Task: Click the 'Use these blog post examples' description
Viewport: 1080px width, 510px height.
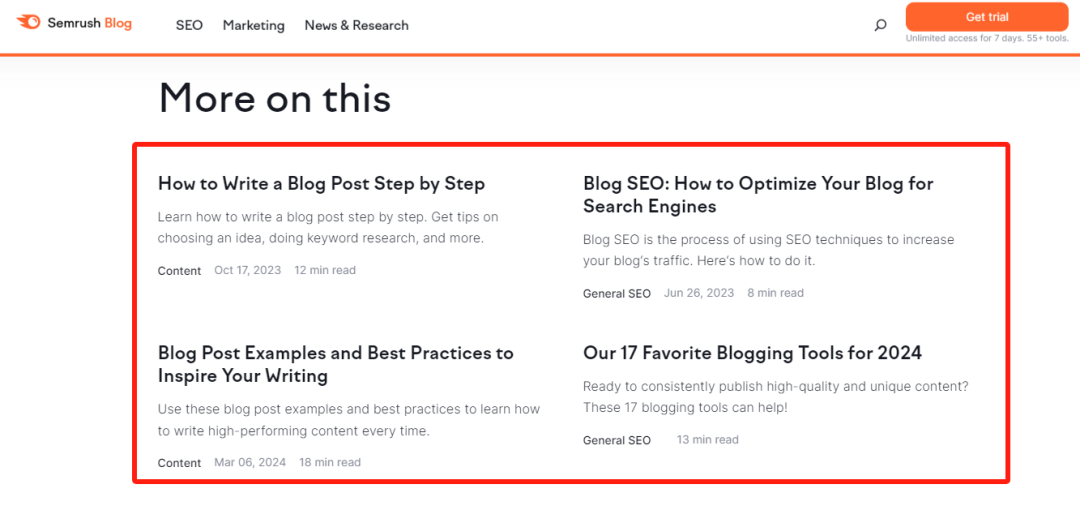Action: click(348, 420)
